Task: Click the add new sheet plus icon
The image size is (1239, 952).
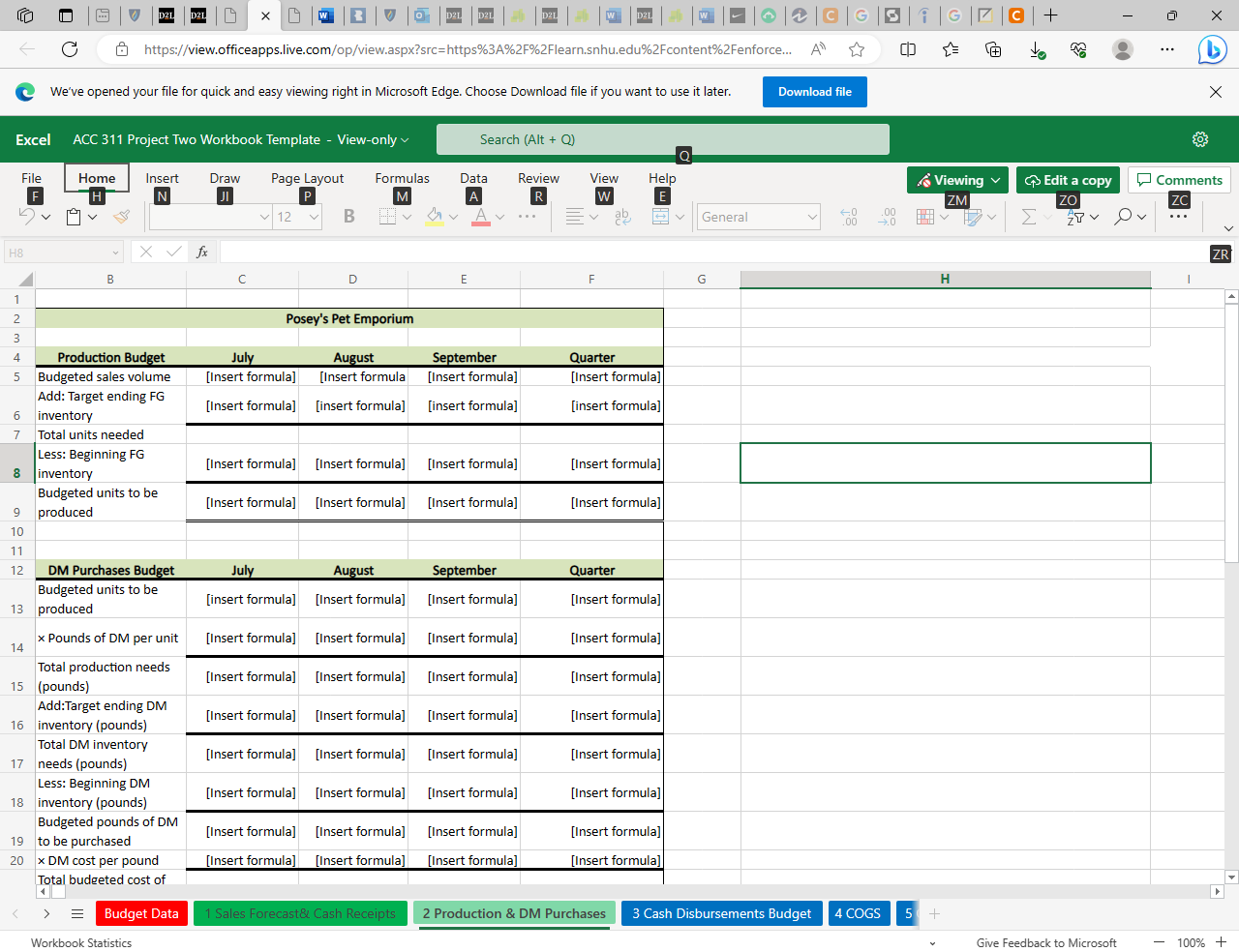Action: [x=934, y=913]
